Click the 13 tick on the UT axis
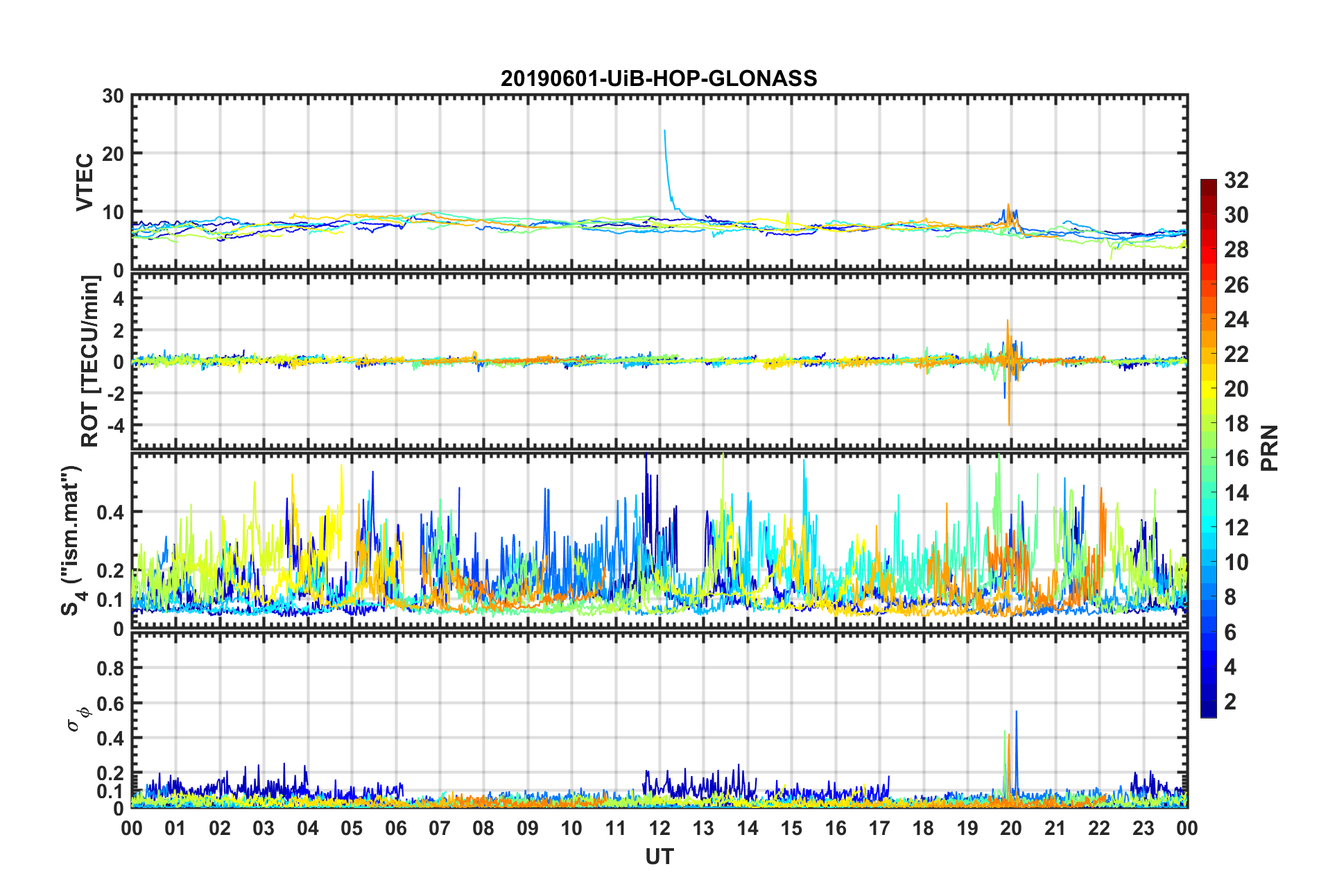This screenshot has width=1319, height=896. [703, 828]
